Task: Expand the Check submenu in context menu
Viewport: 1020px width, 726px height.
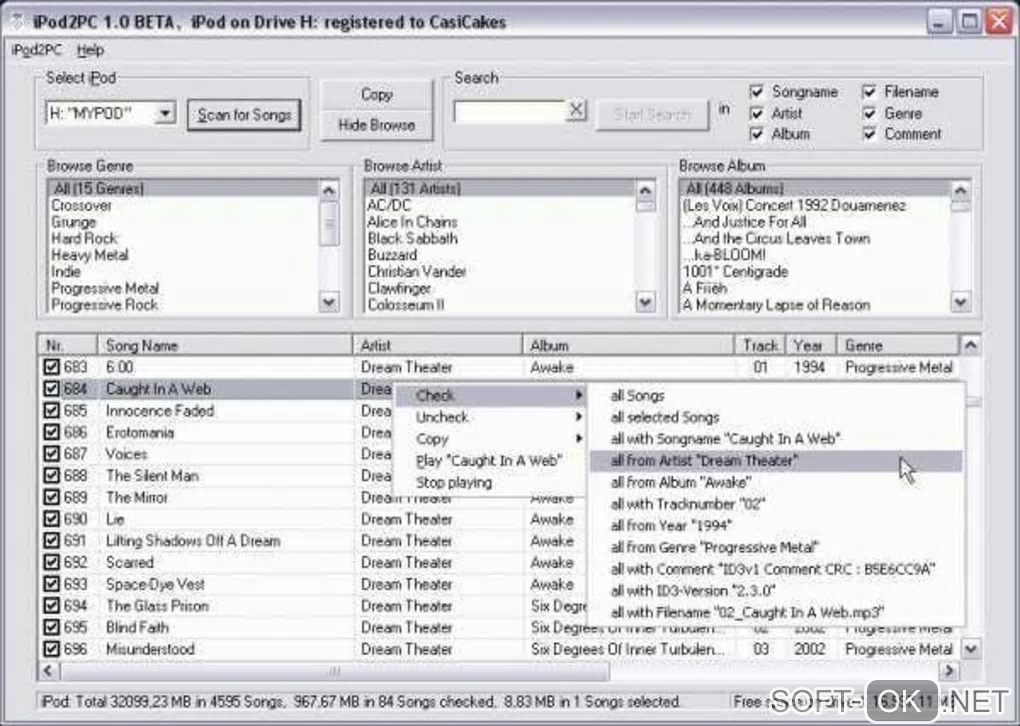Action: [491, 396]
